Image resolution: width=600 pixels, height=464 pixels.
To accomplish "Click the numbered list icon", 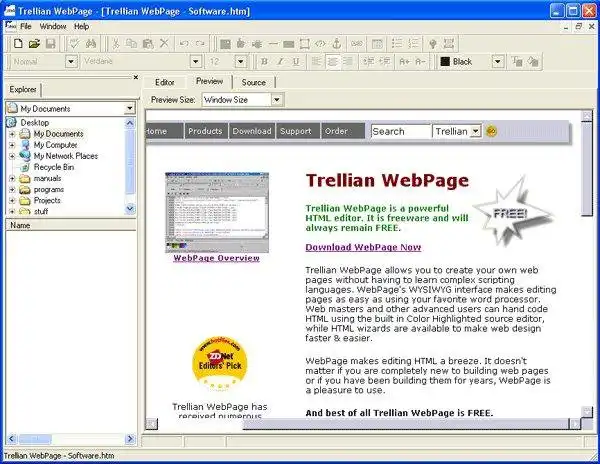I will (414, 44).
